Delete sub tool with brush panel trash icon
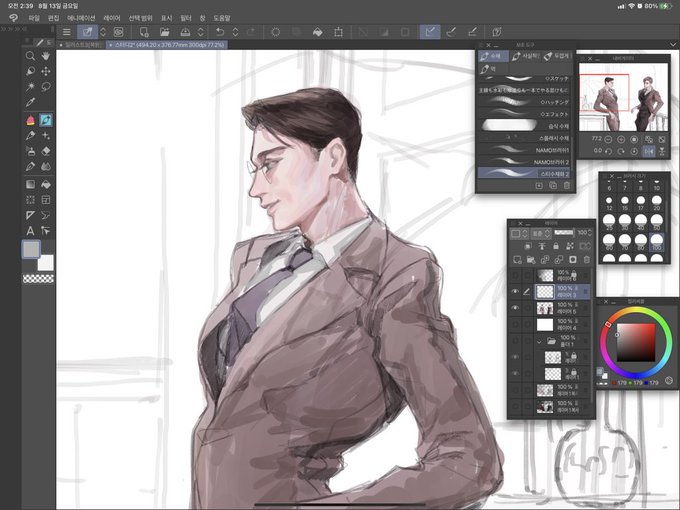The height and width of the screenshot is (510, 680). click(x=566, y=186)
